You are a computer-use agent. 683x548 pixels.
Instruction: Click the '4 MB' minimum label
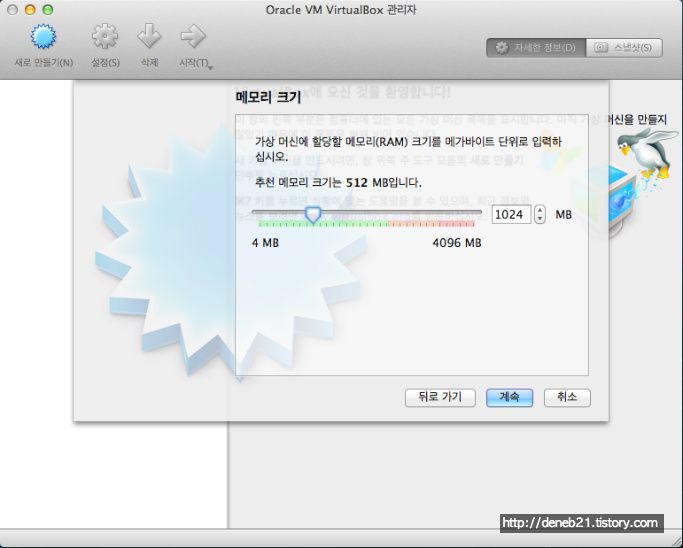265,243
